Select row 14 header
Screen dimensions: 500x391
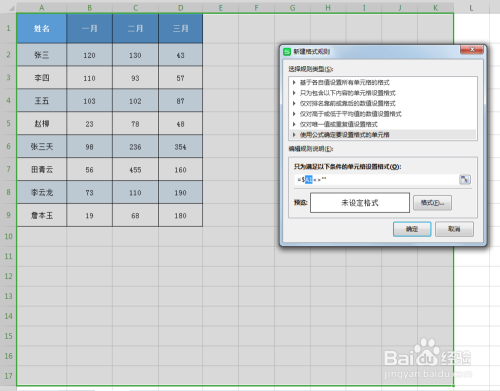tap(8, 316)
